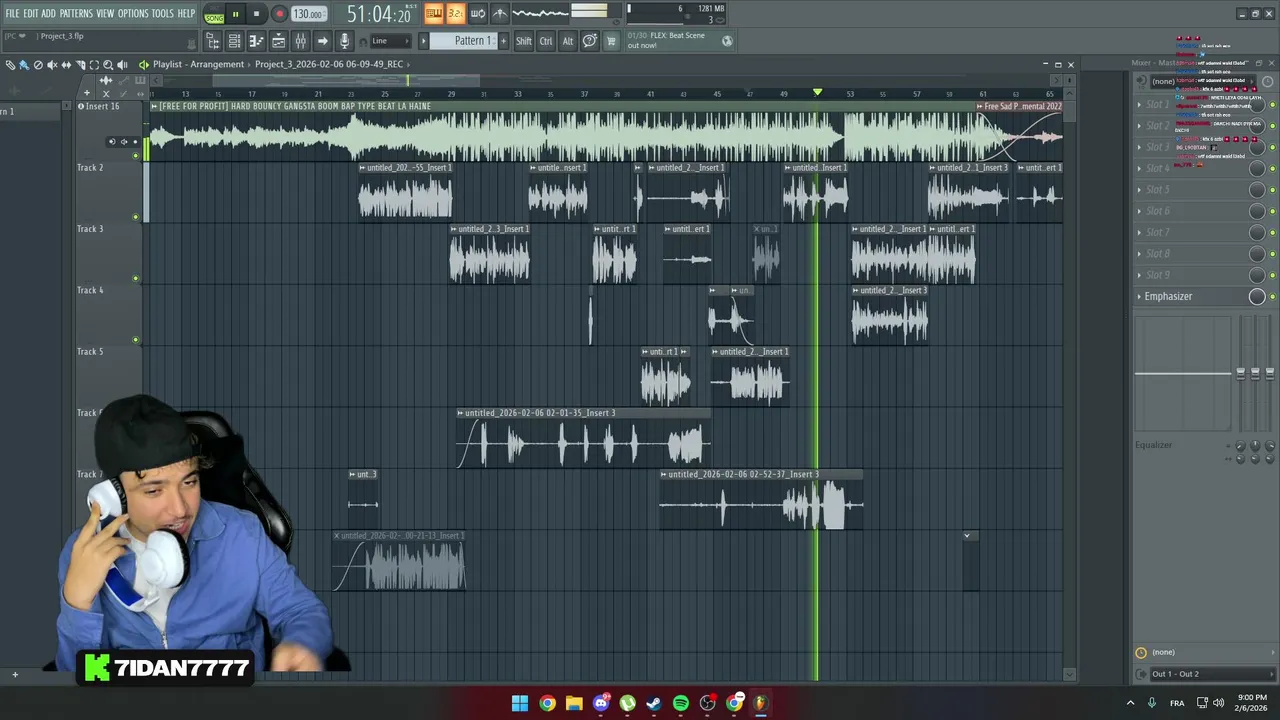Open the OPTIONS menu
Viewport: 1280px width, 720px height.
point(133,13)
